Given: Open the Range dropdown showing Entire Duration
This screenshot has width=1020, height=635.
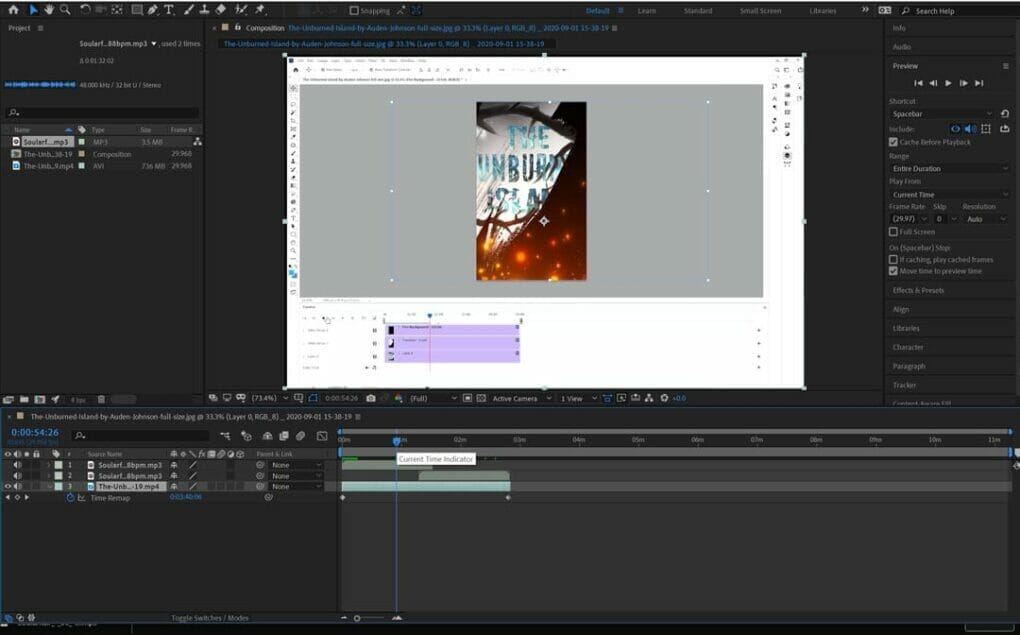Looking at the screenshot, I should [x=948, y=169].
